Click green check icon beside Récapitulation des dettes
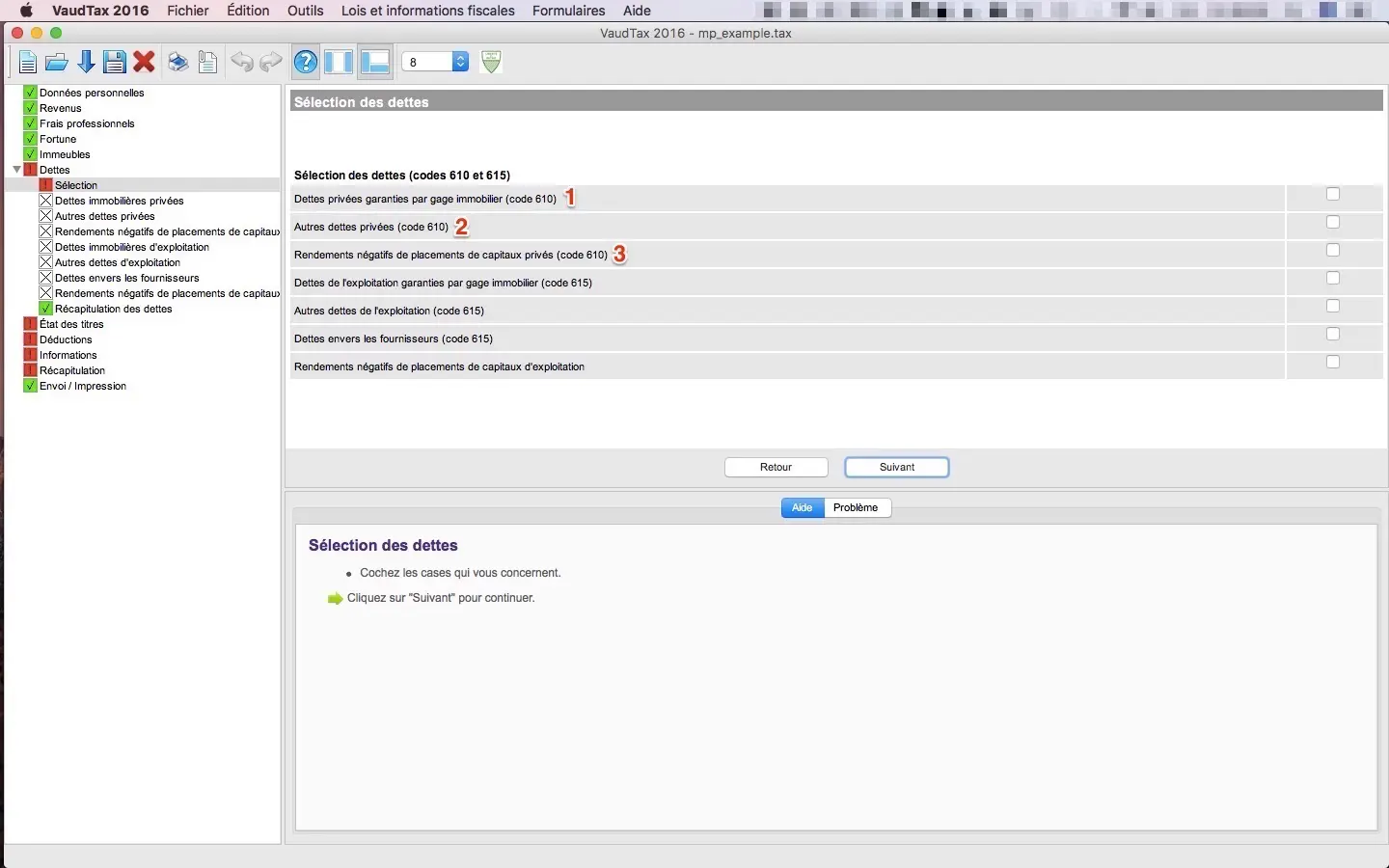Image resolution: width=1389 pixels, height=868 pixels. coord(45,309)
